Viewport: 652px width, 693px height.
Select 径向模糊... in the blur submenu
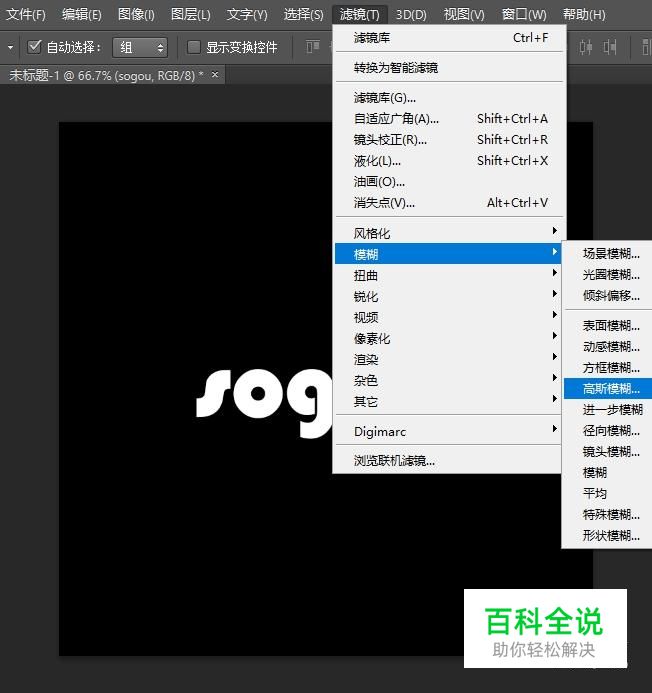click(608, 430)
